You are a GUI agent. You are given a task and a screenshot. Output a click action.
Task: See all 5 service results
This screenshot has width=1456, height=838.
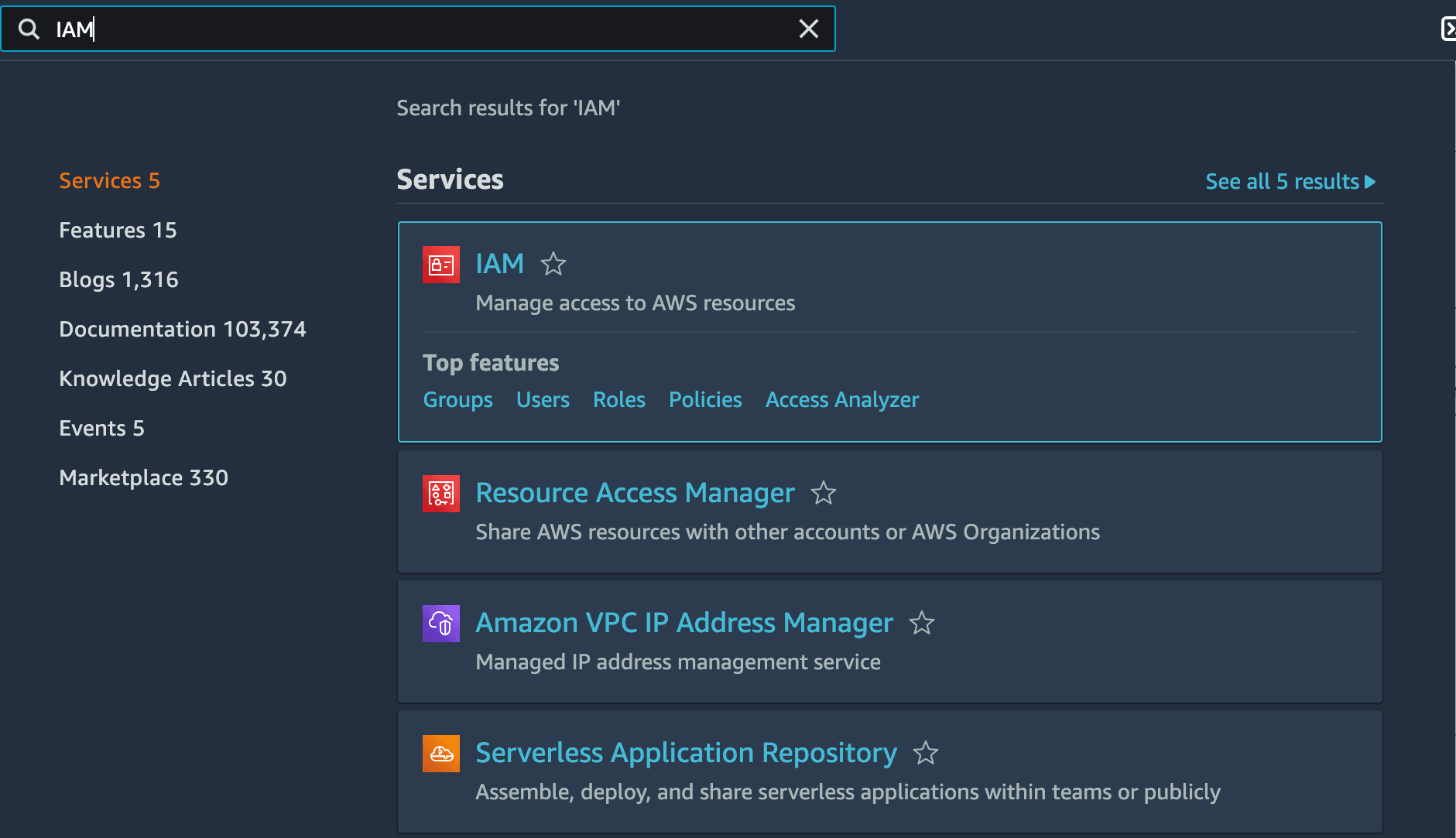pyautogui.click(x=1290, y=182)
